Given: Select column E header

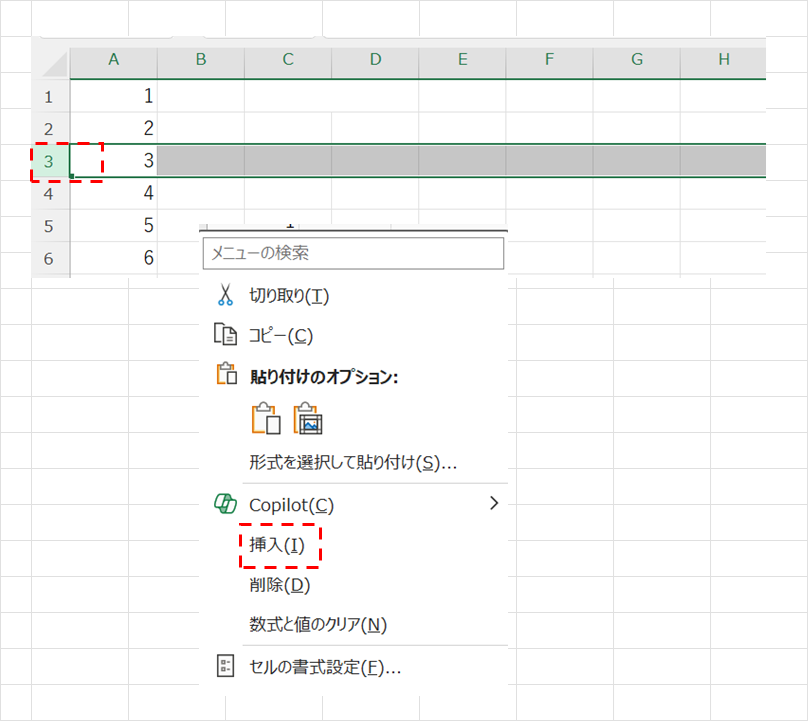Looking at the screenshot, I should [462, 60].
